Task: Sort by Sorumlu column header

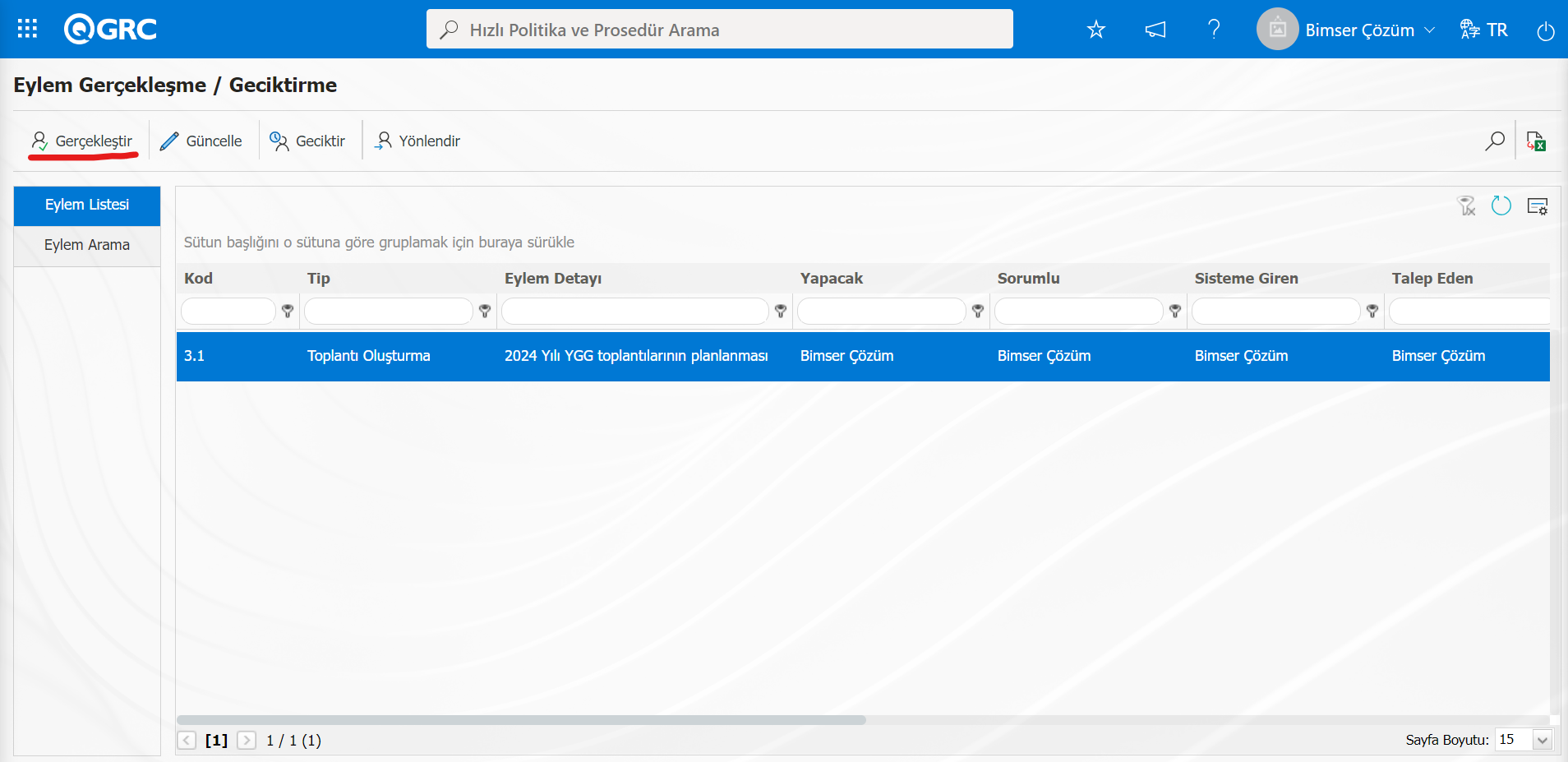Action: [1029, 279]
